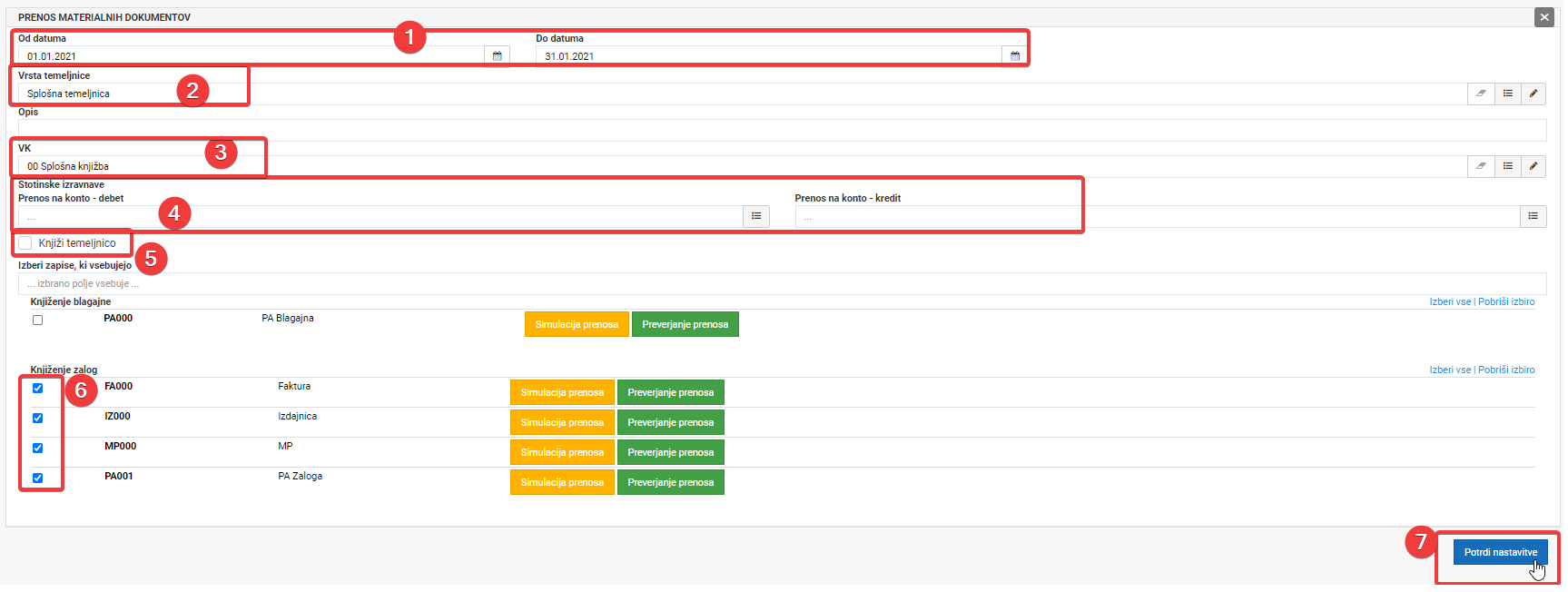Open list for Vrsta temeljnice
The image size is (1568, 592).
click(x=1507, y=94)
